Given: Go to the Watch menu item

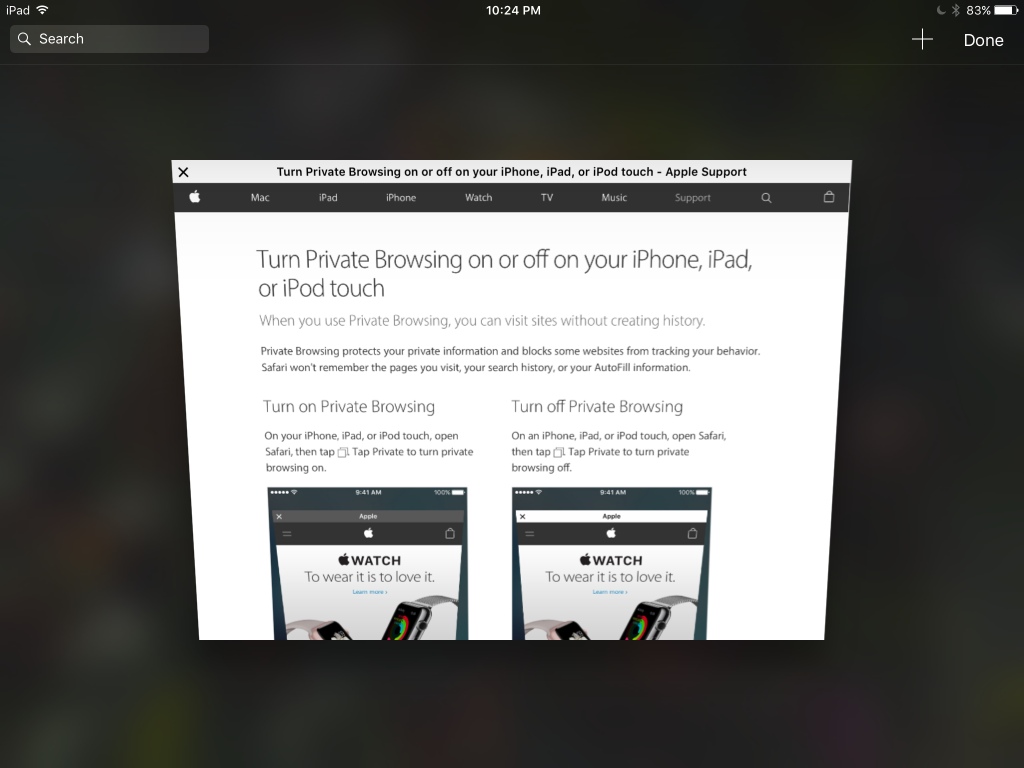Looking at the screenshot, I should (x=479, y=198).
